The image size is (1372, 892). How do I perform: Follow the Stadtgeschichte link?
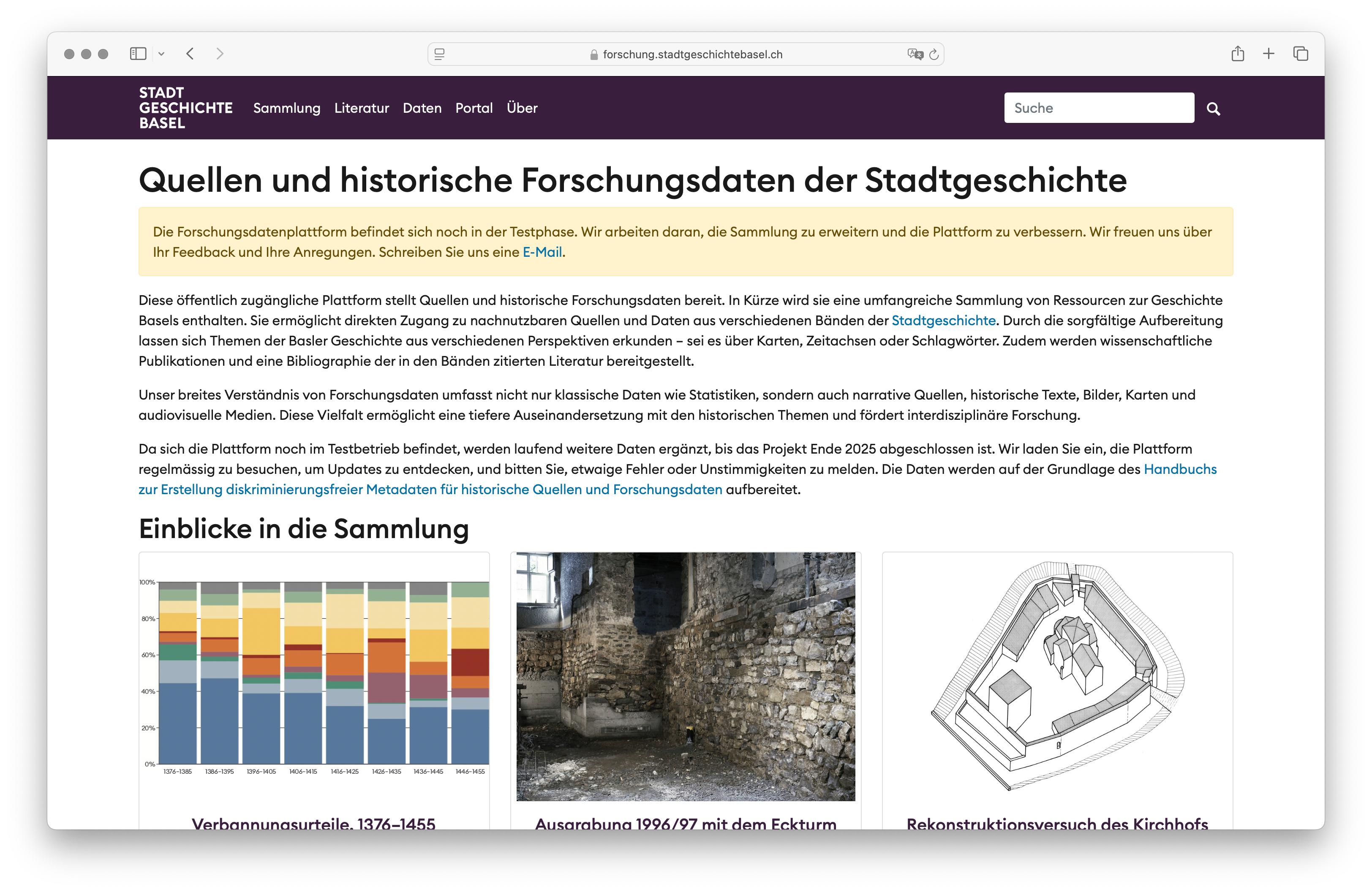[943, 321]
